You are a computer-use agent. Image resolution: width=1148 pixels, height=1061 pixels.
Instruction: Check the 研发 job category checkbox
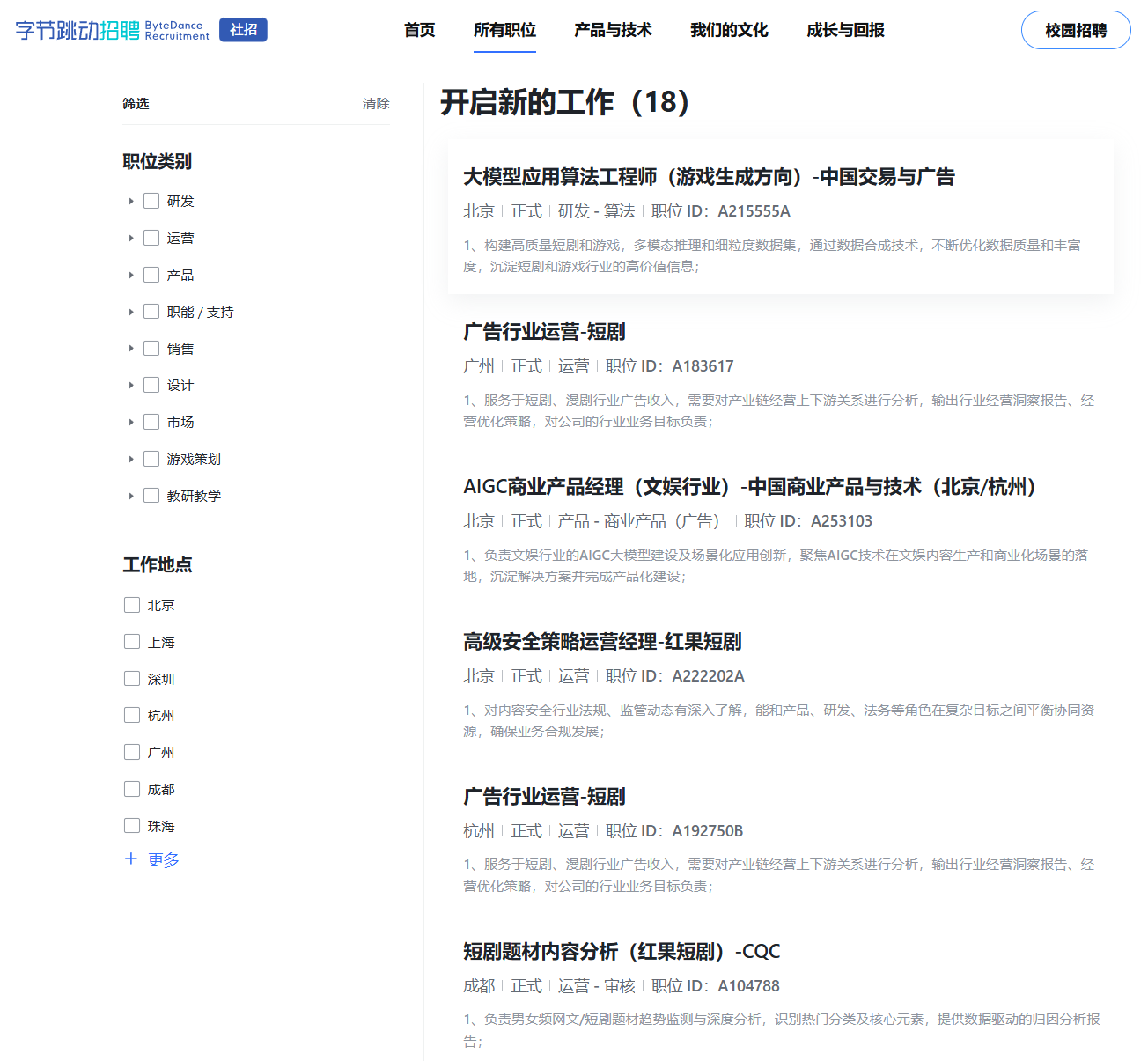point(151,201)
